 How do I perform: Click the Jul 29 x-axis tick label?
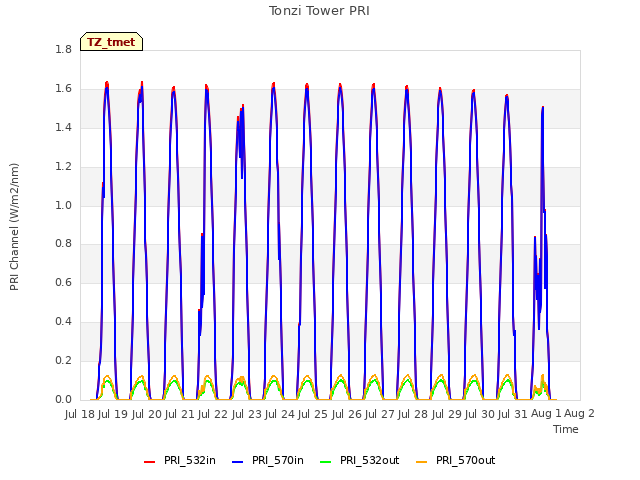click(x=447, y=414)
